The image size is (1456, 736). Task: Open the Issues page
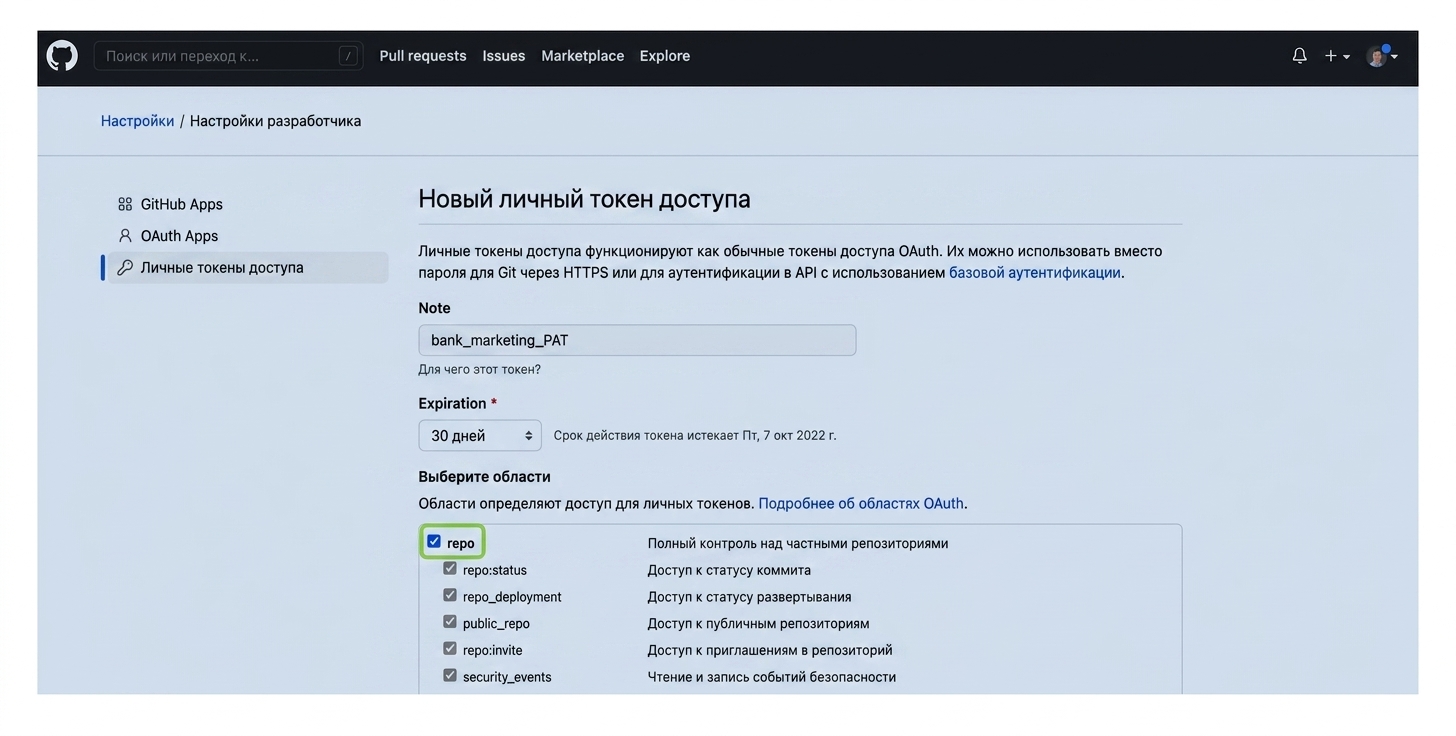point(504,56)
